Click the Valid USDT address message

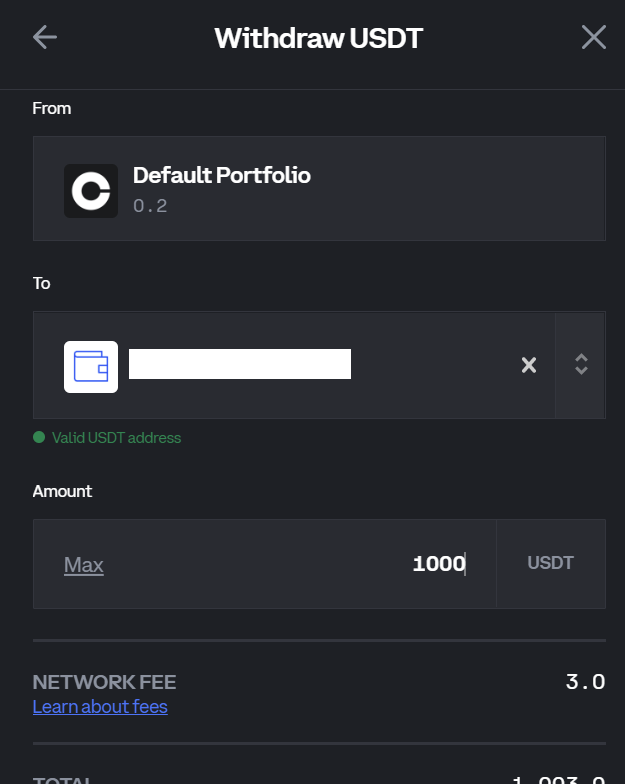[x=116, y=438]
